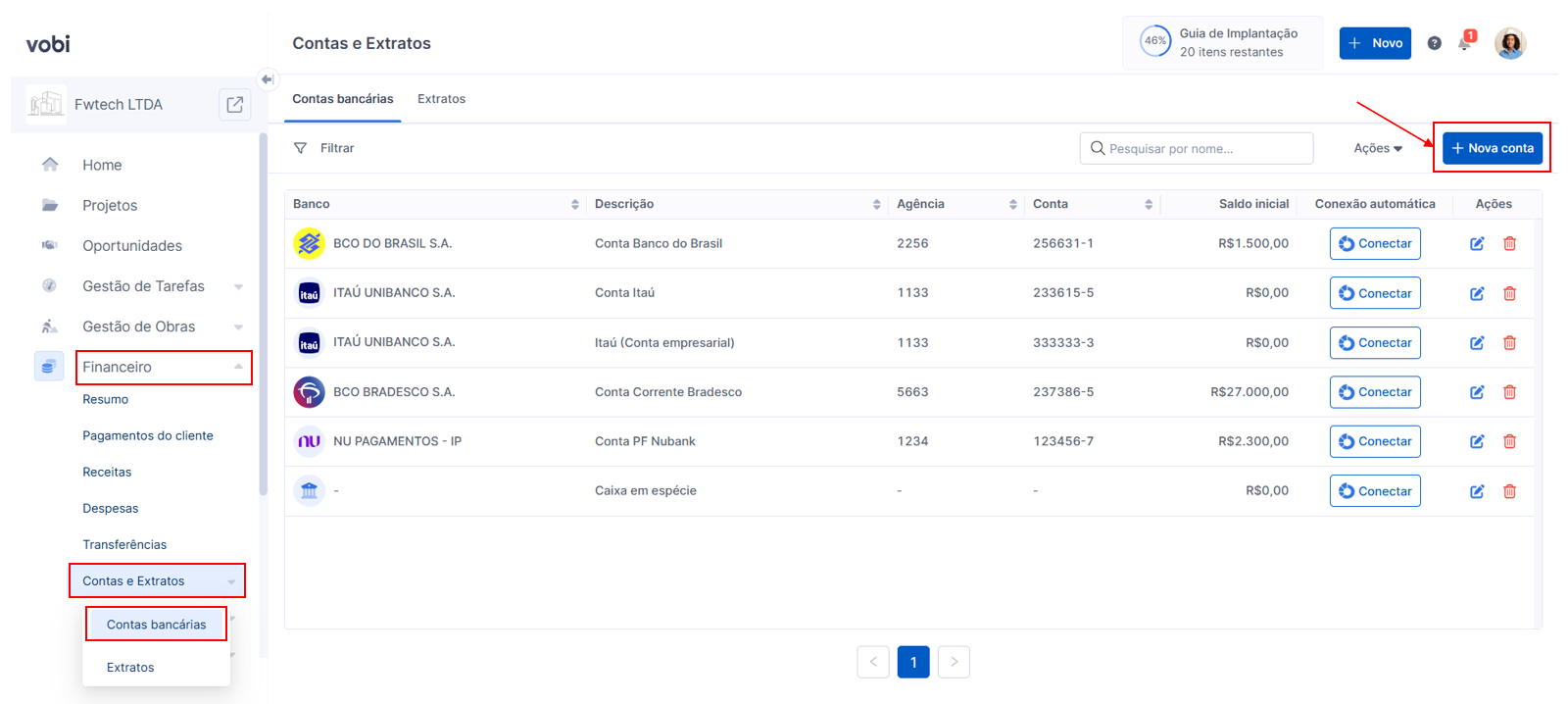Edit the Caixa em espécie row
1568x704 pixels.
point(1477,491)
